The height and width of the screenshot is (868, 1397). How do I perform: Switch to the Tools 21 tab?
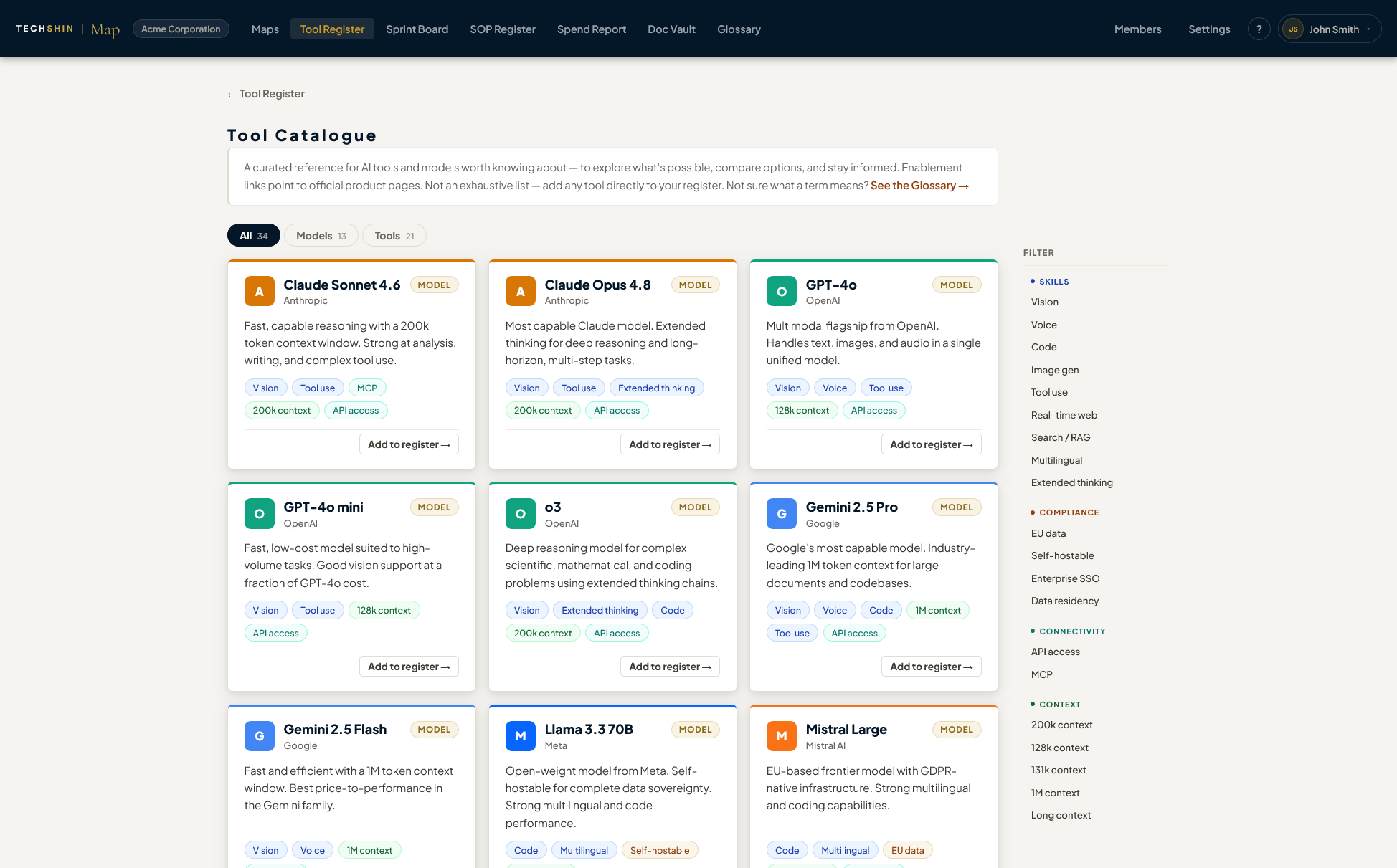click(x=394, y=235)
